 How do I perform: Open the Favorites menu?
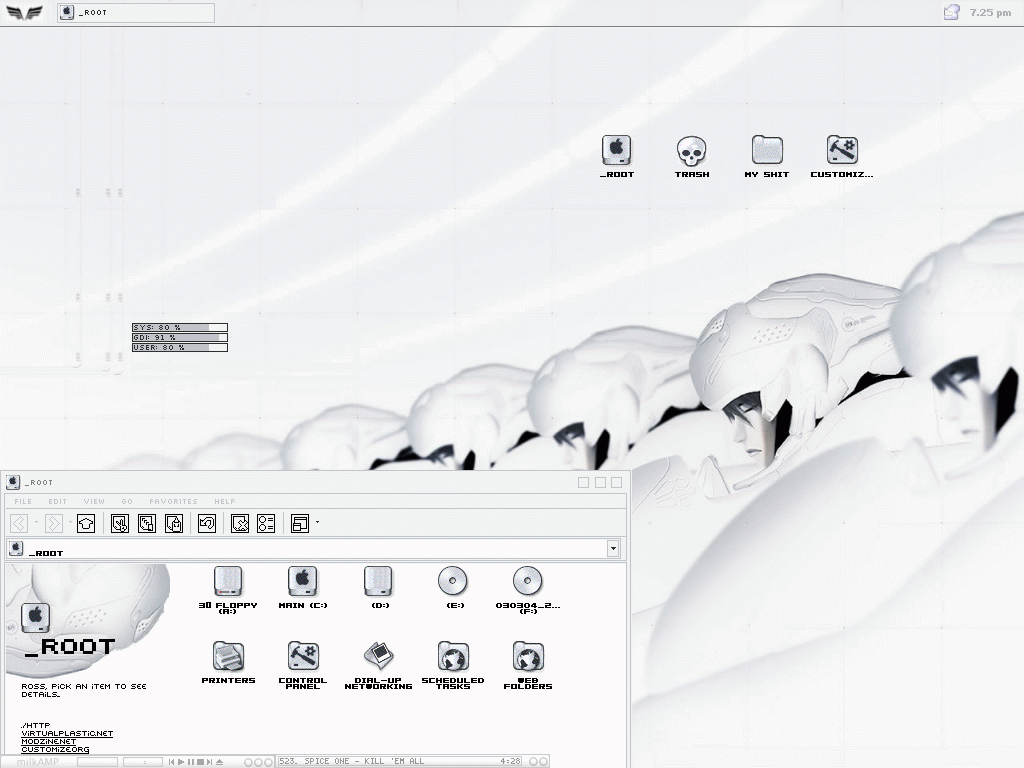tap(173, 502)
